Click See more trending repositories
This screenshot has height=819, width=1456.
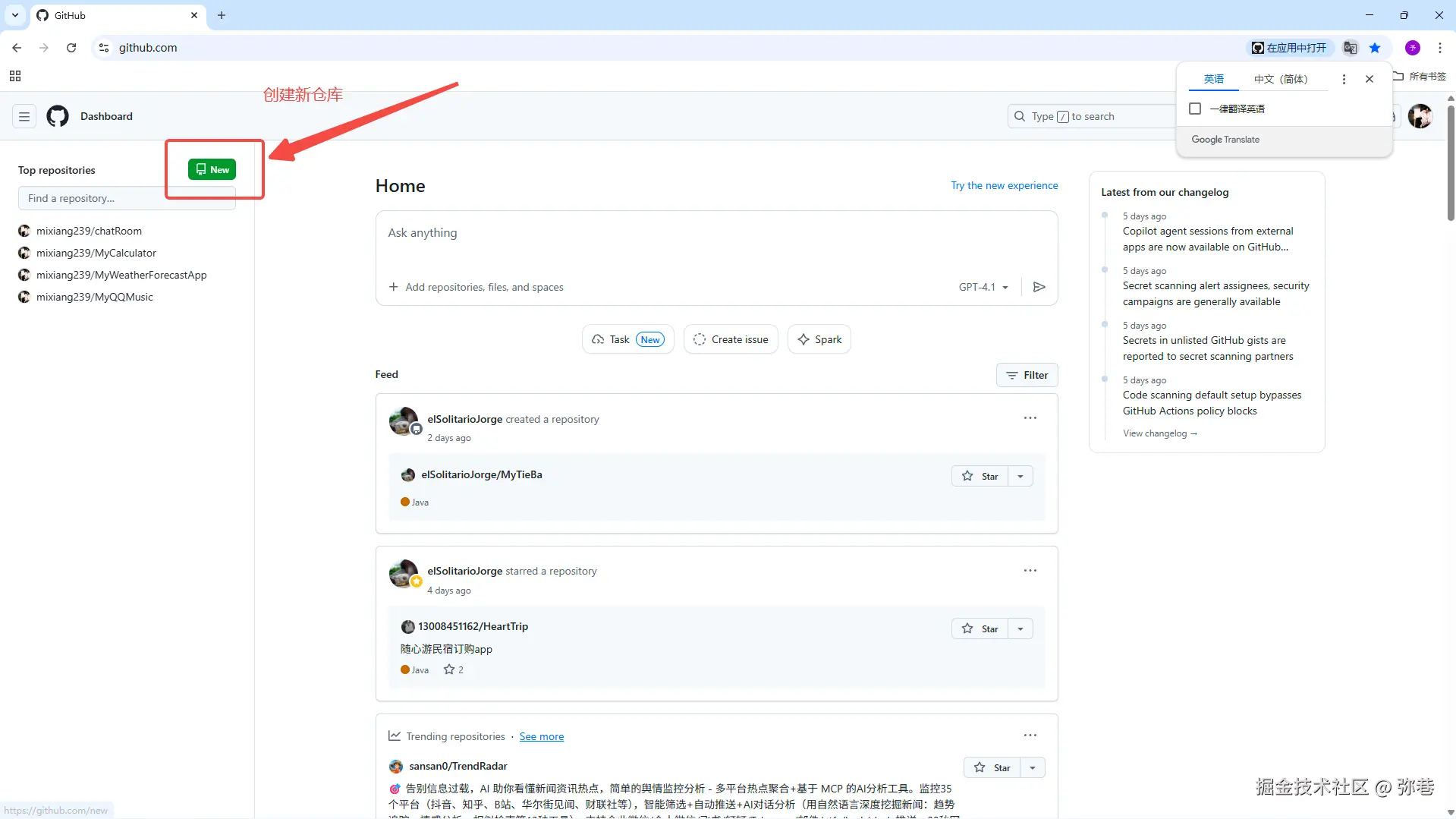click(x=542, y=736)
